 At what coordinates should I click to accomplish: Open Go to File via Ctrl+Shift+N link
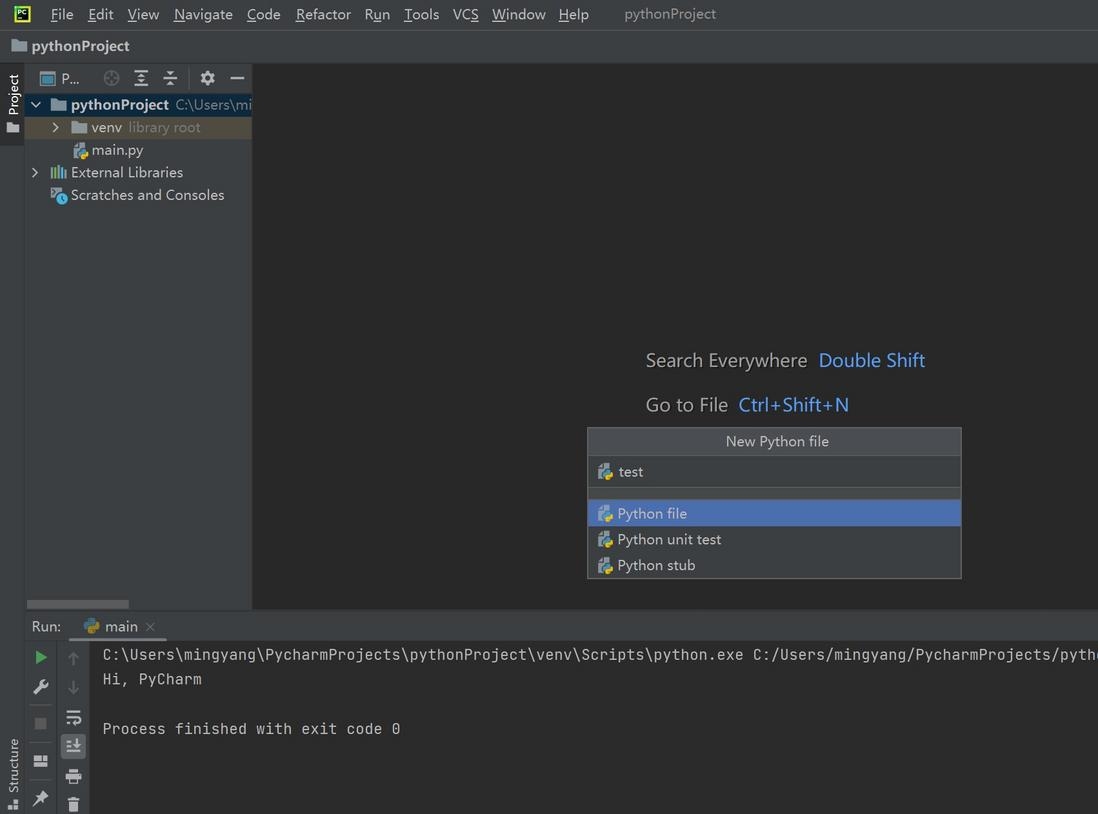click(x=793, y=405)
